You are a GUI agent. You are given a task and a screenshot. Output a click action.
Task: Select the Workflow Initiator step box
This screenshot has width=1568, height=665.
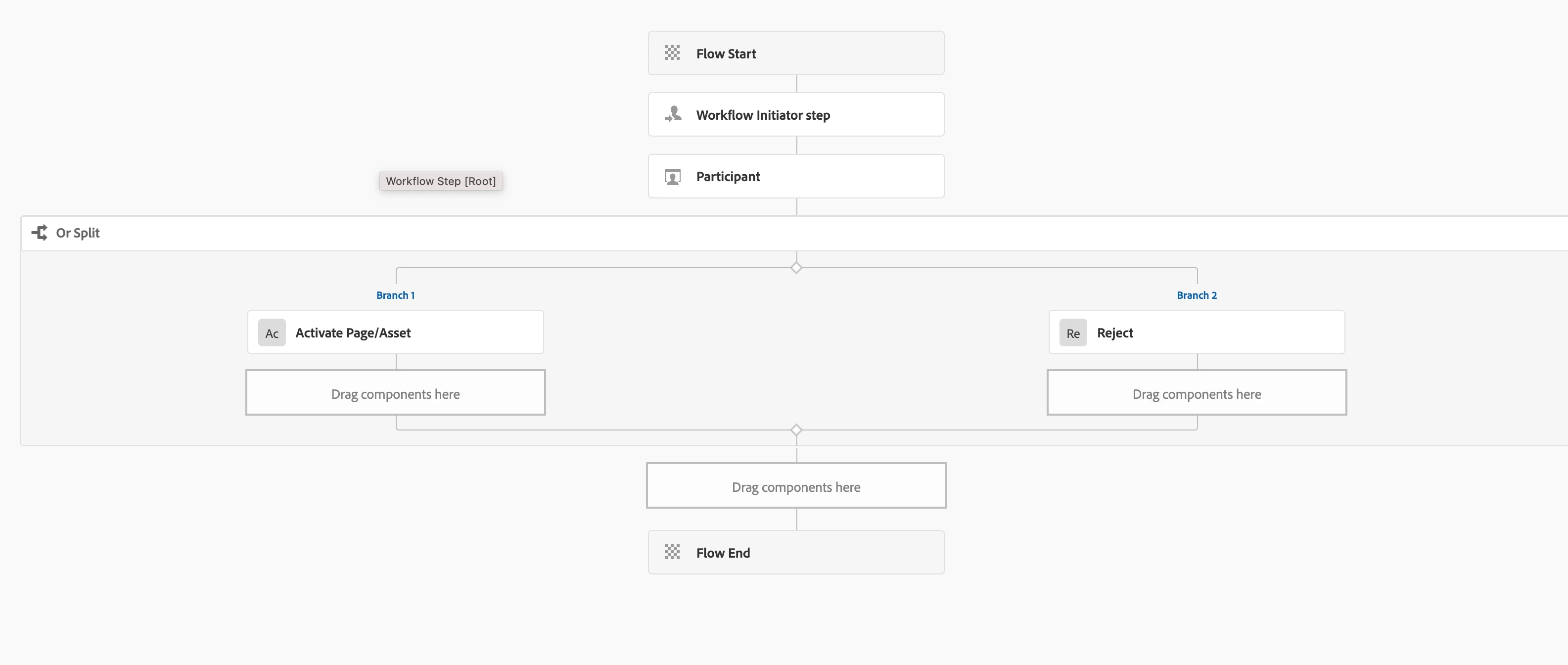(795, 114)
